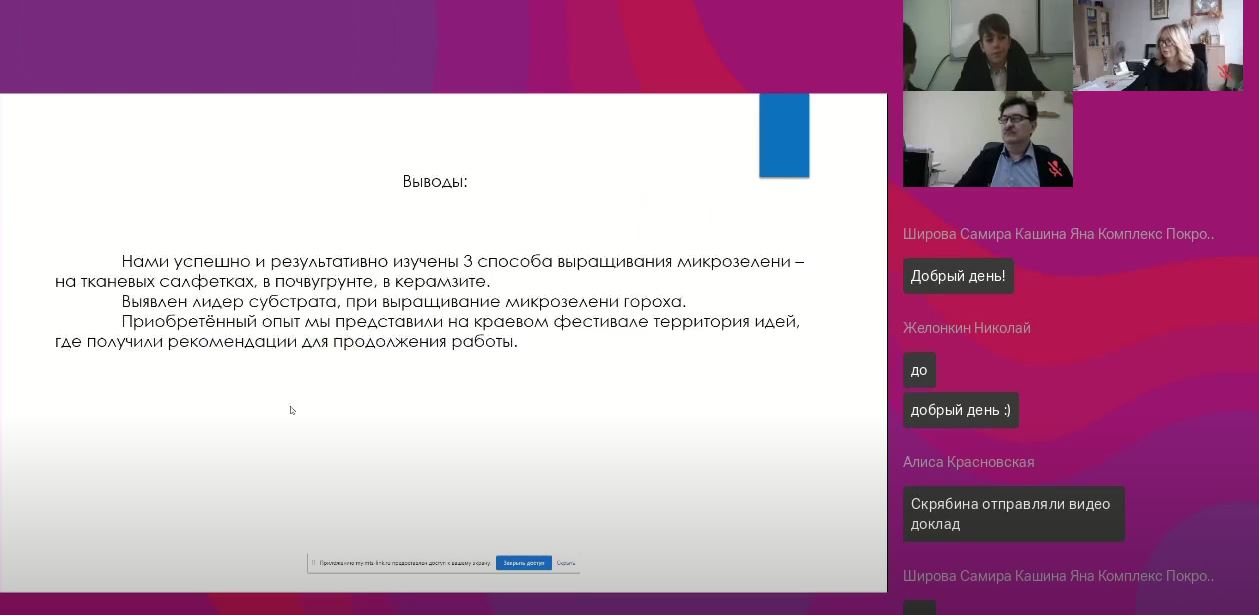
Task: Click the blue rectangle on the slide
Action: pos(784,135)
